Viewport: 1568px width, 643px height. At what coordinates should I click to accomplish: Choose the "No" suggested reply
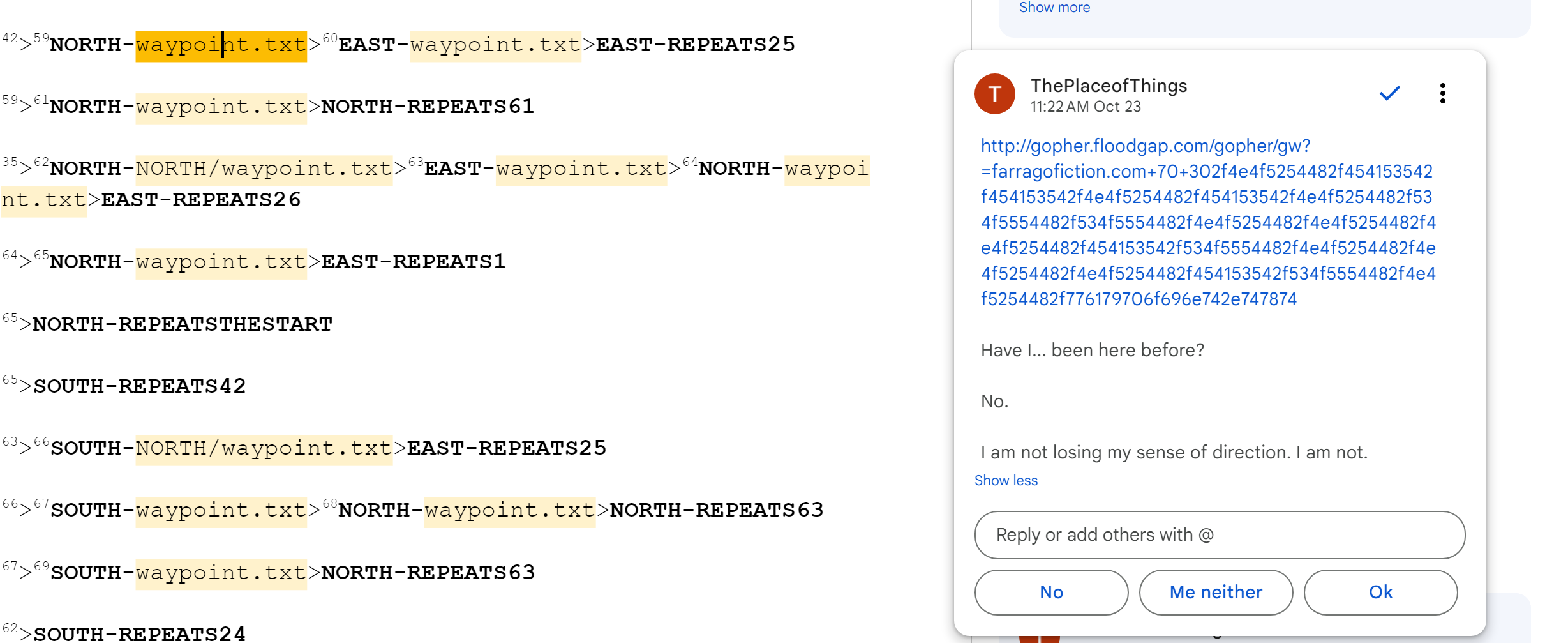(1051, 592)
